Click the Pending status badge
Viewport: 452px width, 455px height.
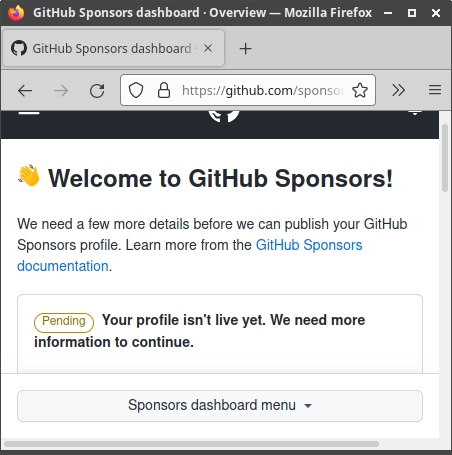64,322
